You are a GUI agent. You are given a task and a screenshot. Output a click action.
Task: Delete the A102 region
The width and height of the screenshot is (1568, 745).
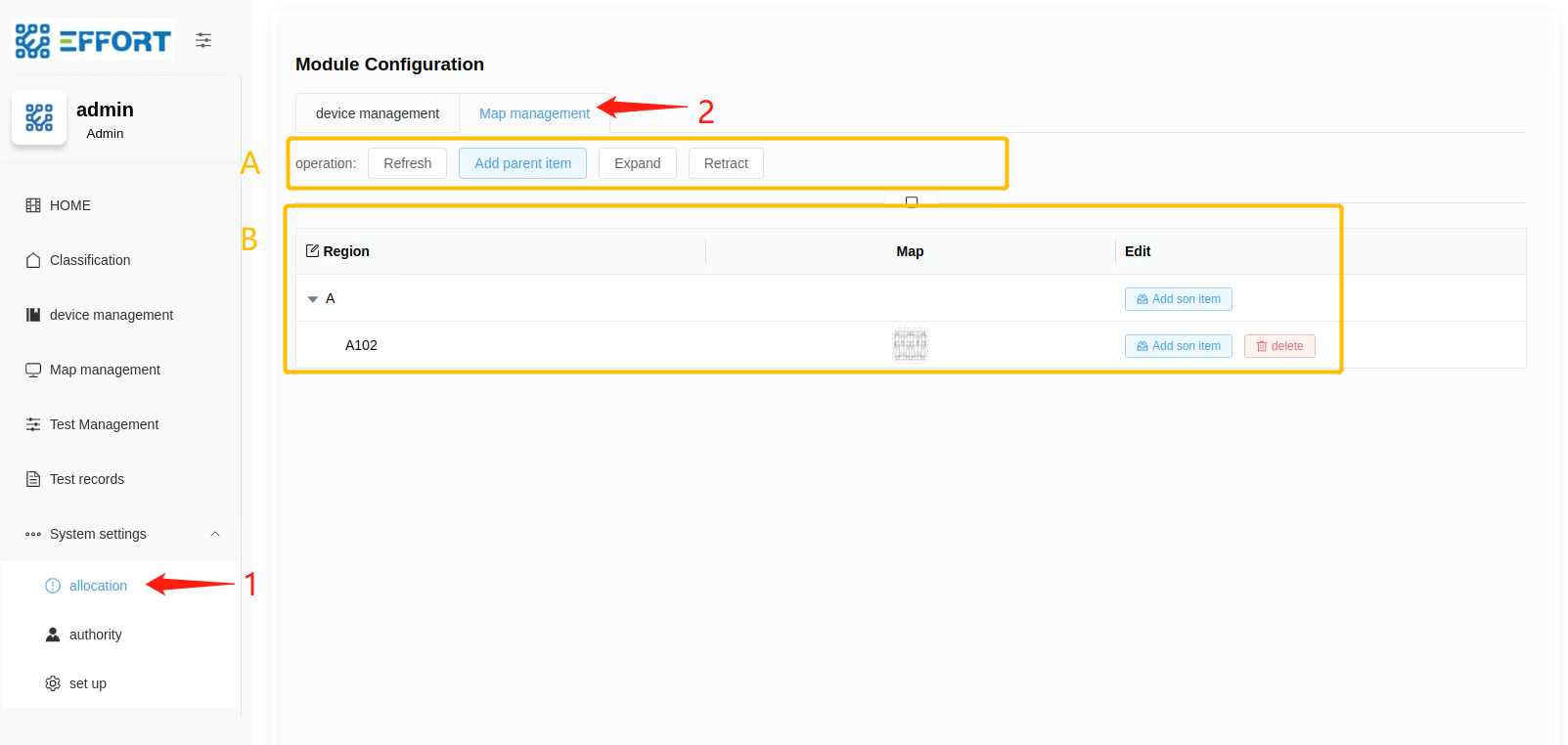pos(1279,346)
